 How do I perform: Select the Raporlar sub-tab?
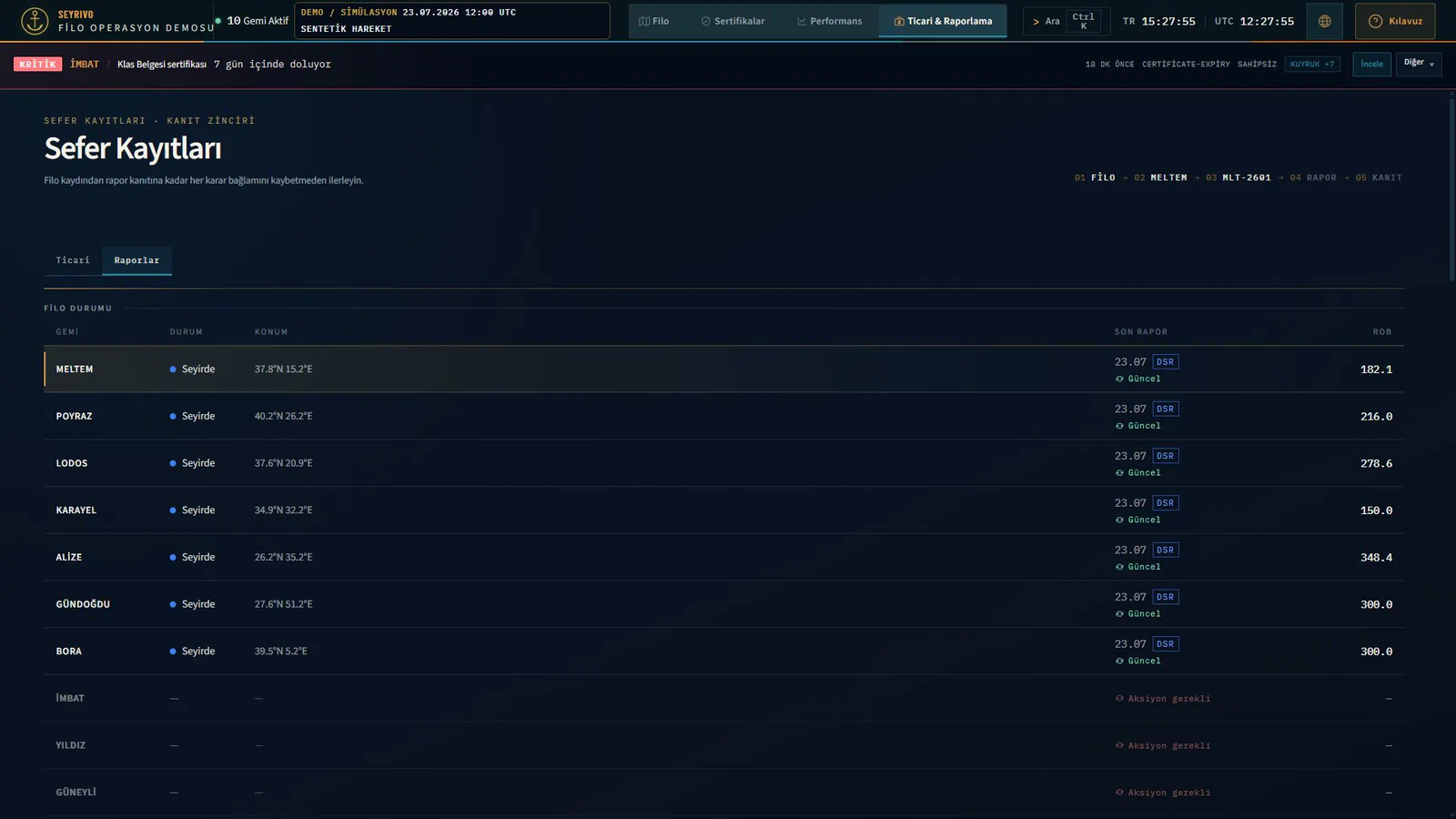[136, 260]
